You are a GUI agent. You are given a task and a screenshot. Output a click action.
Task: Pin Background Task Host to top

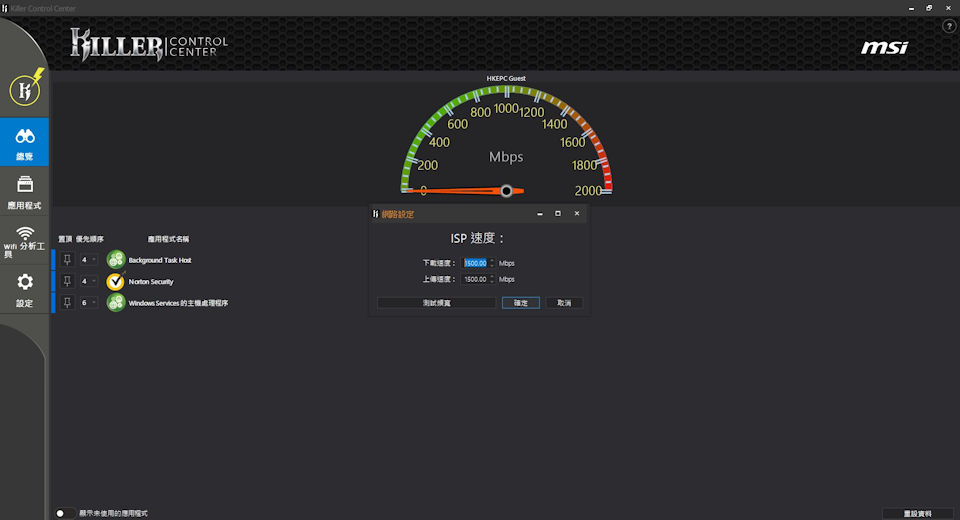coord(67,260)
